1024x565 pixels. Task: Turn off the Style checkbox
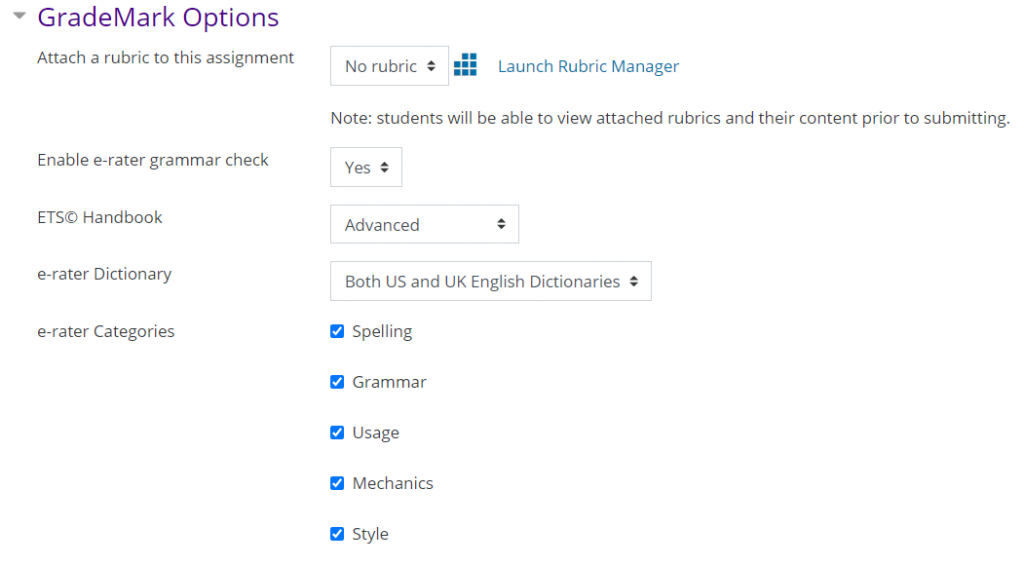[337, 534]
